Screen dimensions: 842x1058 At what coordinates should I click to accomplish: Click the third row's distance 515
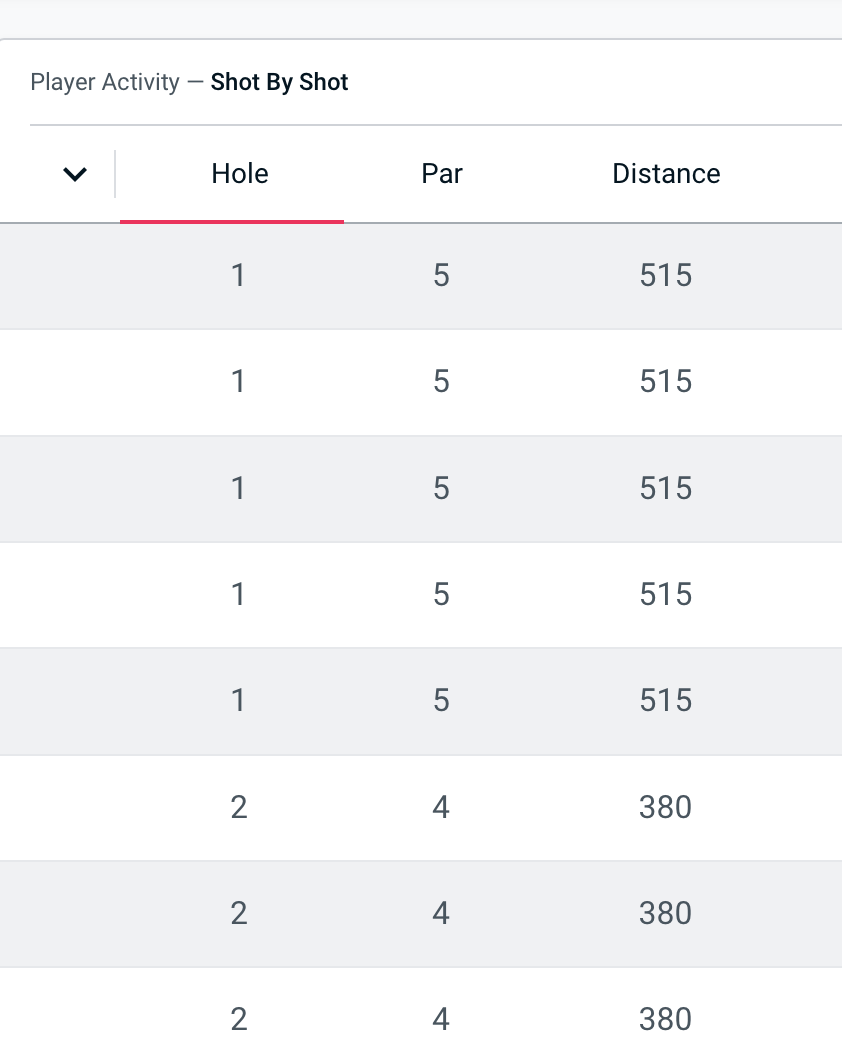click(666, 489)
